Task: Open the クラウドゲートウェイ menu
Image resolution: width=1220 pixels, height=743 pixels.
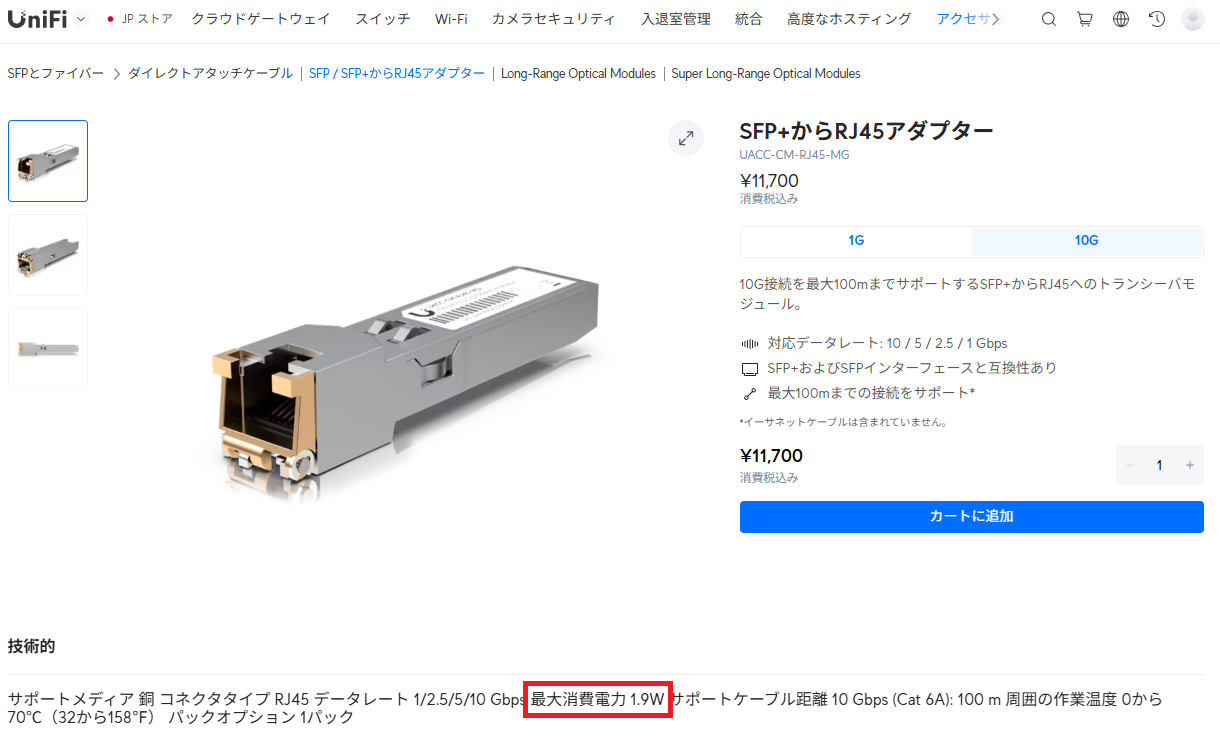Action: (x=260, y=19)
